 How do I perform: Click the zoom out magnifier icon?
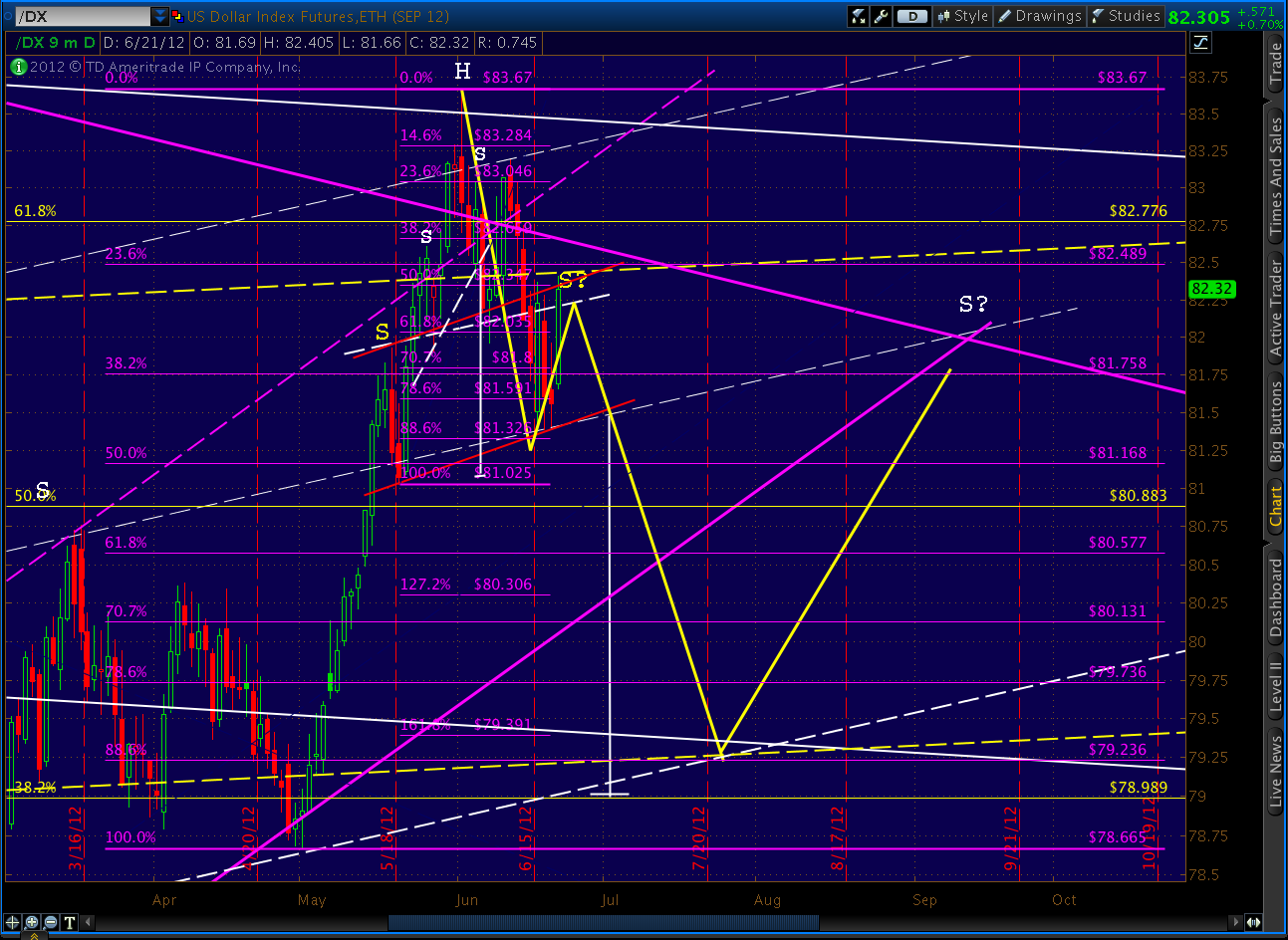pos(51,922)
